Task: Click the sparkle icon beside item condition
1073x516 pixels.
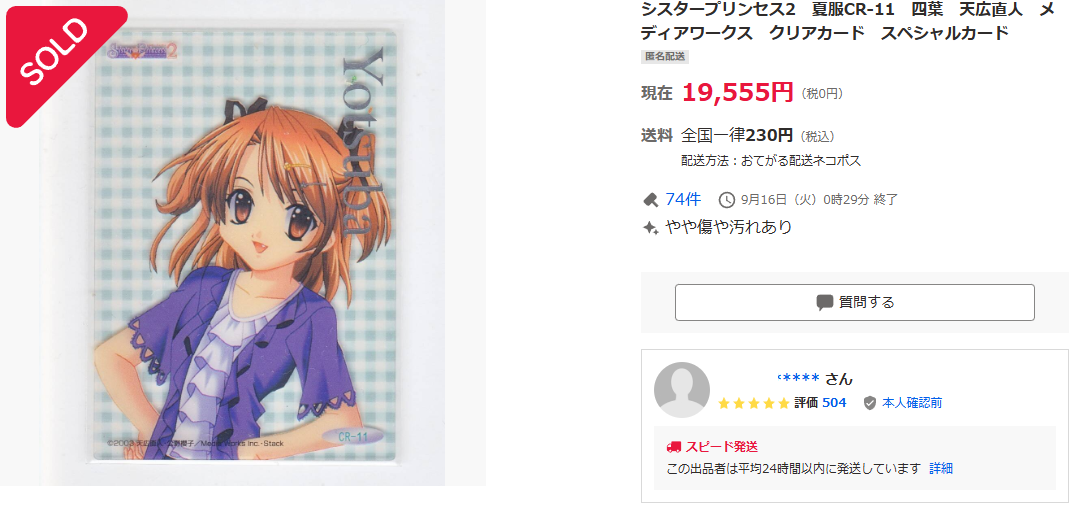Action: (650, 227)
